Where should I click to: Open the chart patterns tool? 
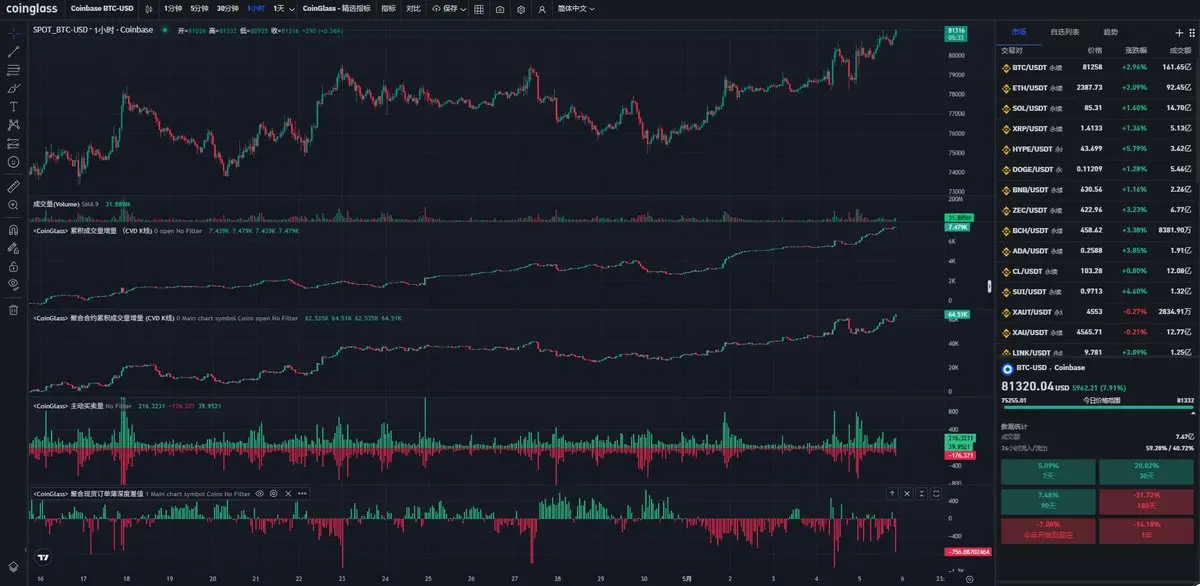(x=14, y=125)
